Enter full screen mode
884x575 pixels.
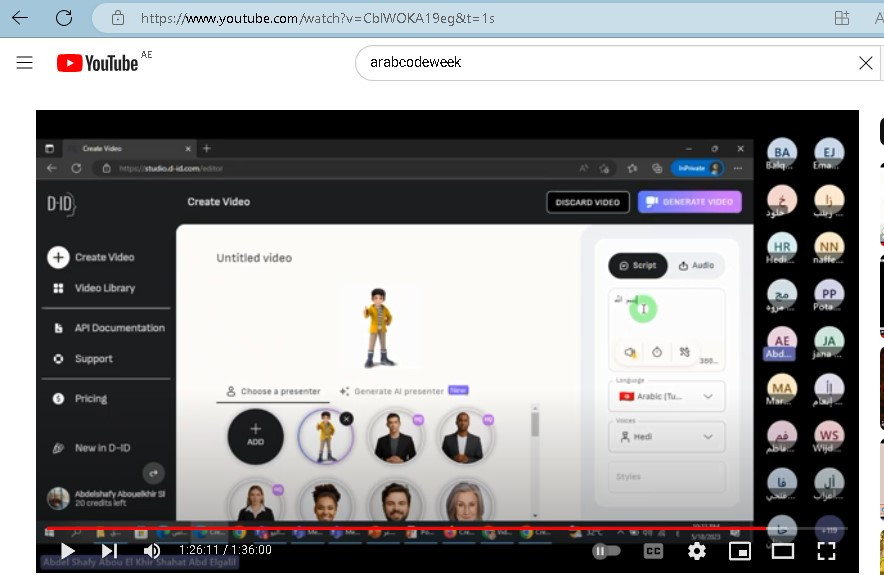[x=826, y=551]
